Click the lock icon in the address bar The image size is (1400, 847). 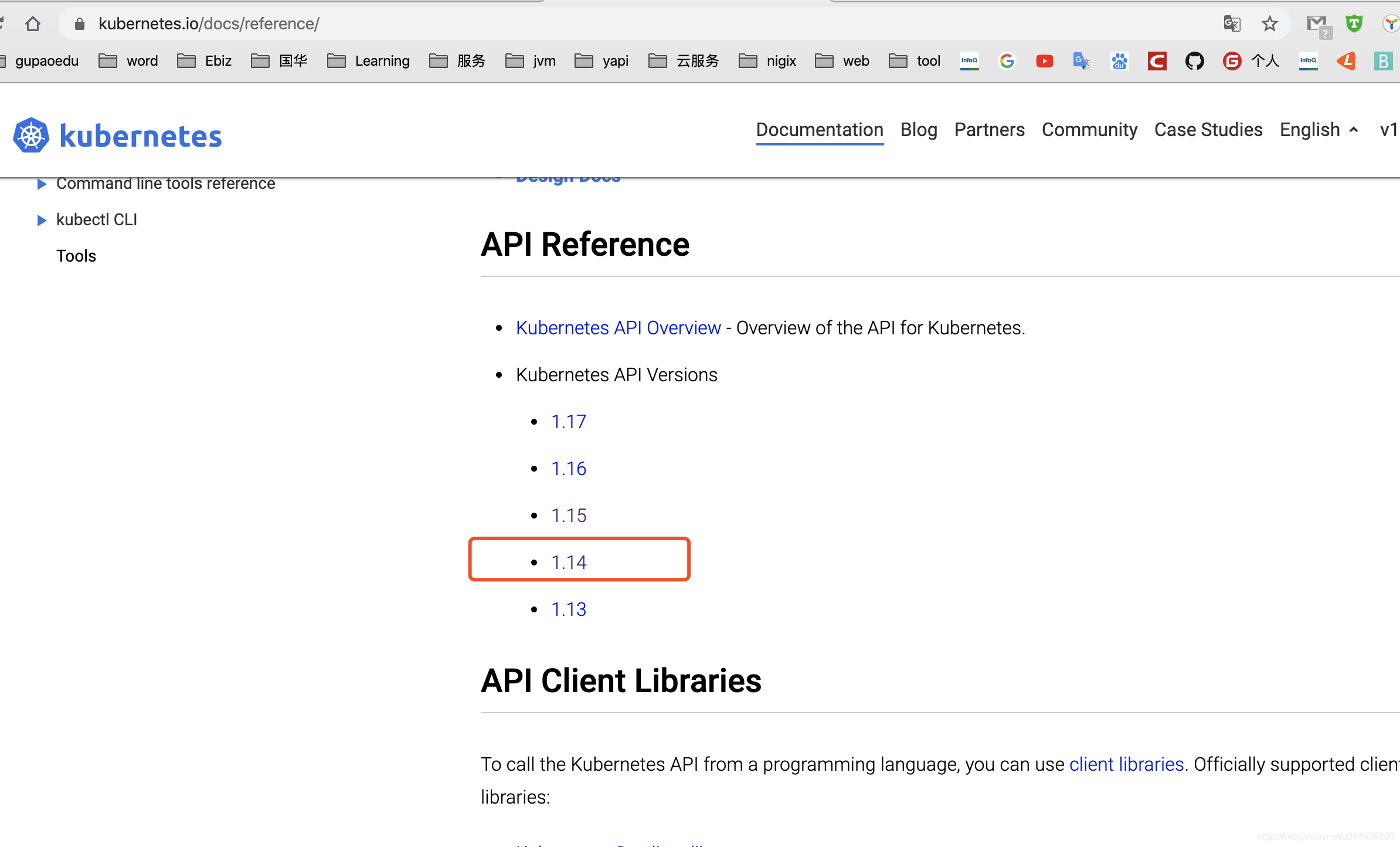click(80, 24)
